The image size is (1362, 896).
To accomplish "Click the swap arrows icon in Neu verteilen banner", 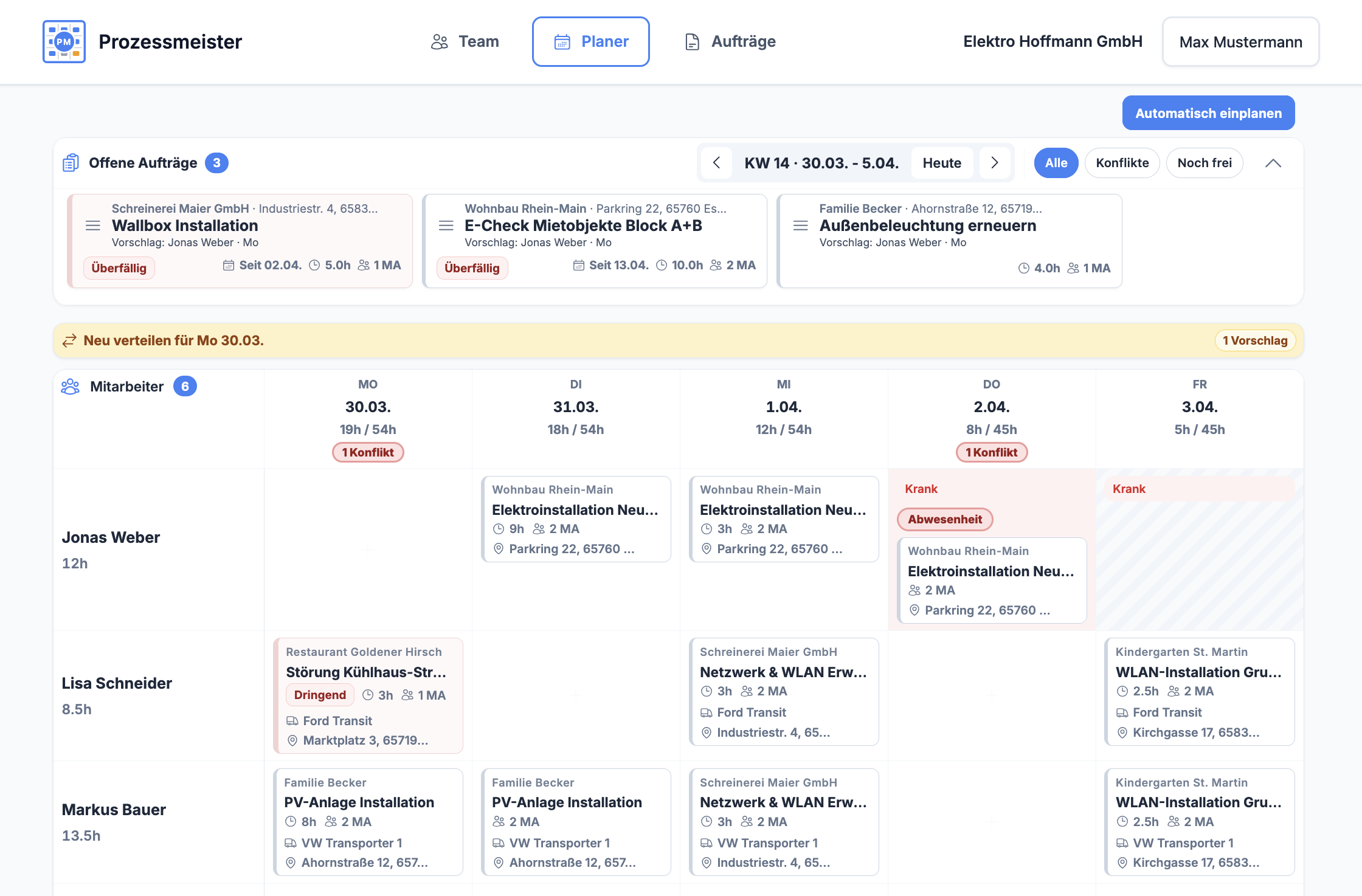I will click(x=69, y=340).
